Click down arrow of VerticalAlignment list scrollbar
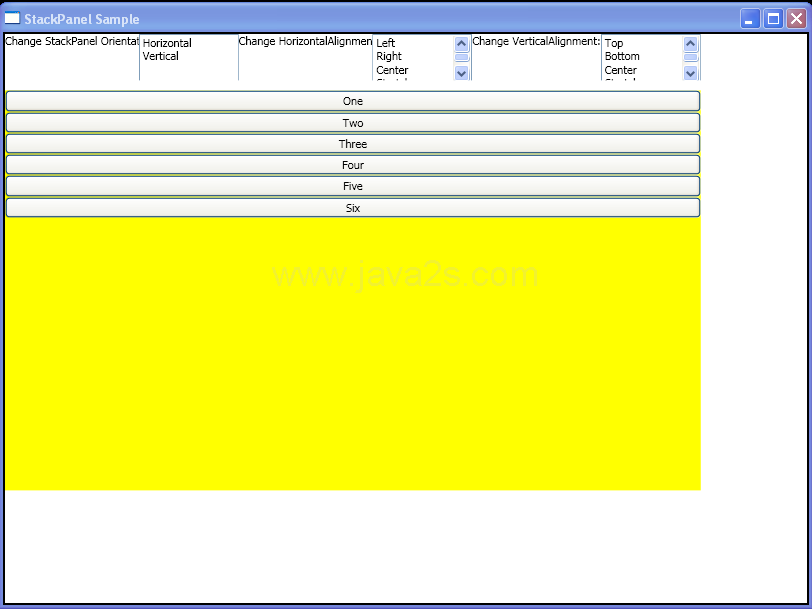This screenshot has width=812, height=609. [690, 73]
